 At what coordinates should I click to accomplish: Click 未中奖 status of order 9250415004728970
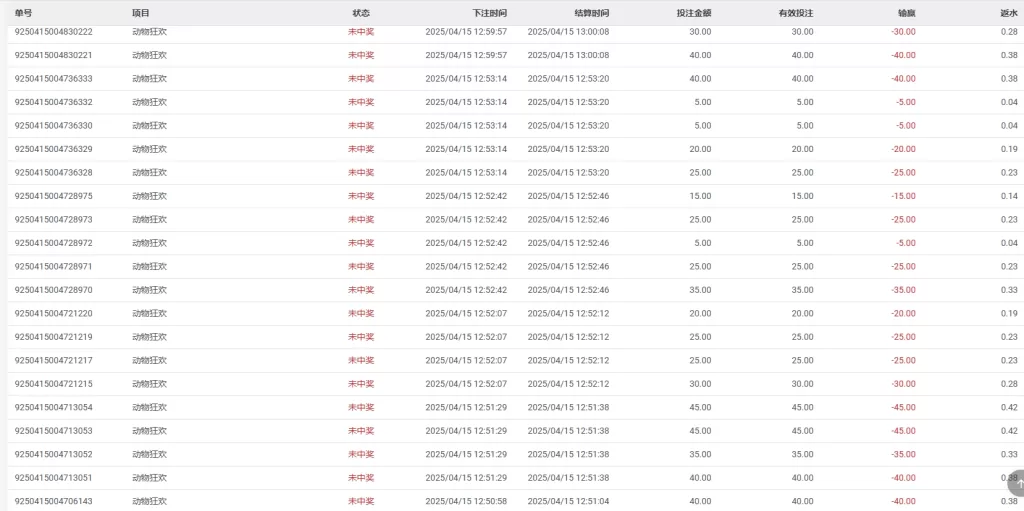click(361, 290)
